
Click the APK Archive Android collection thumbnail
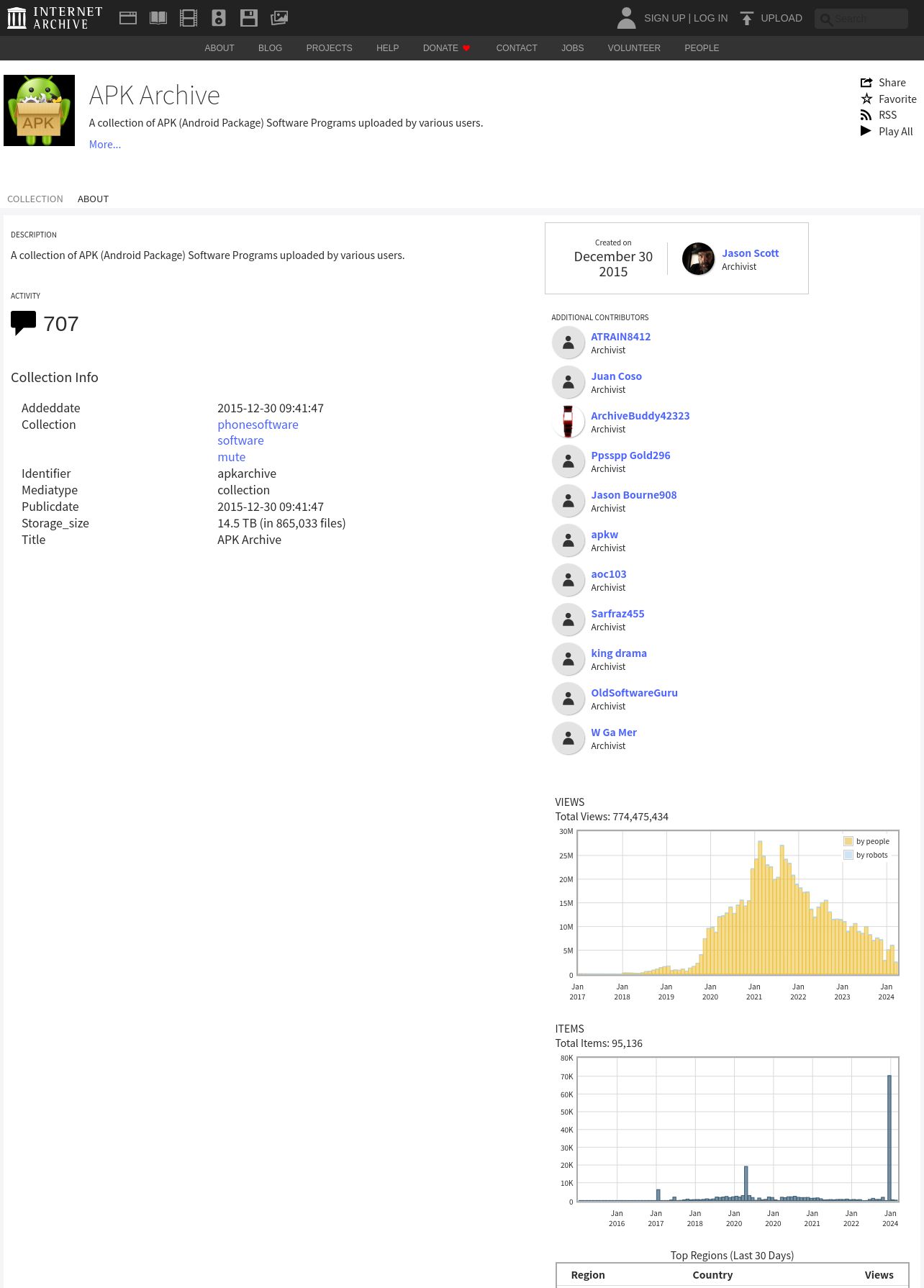[39, 110]
